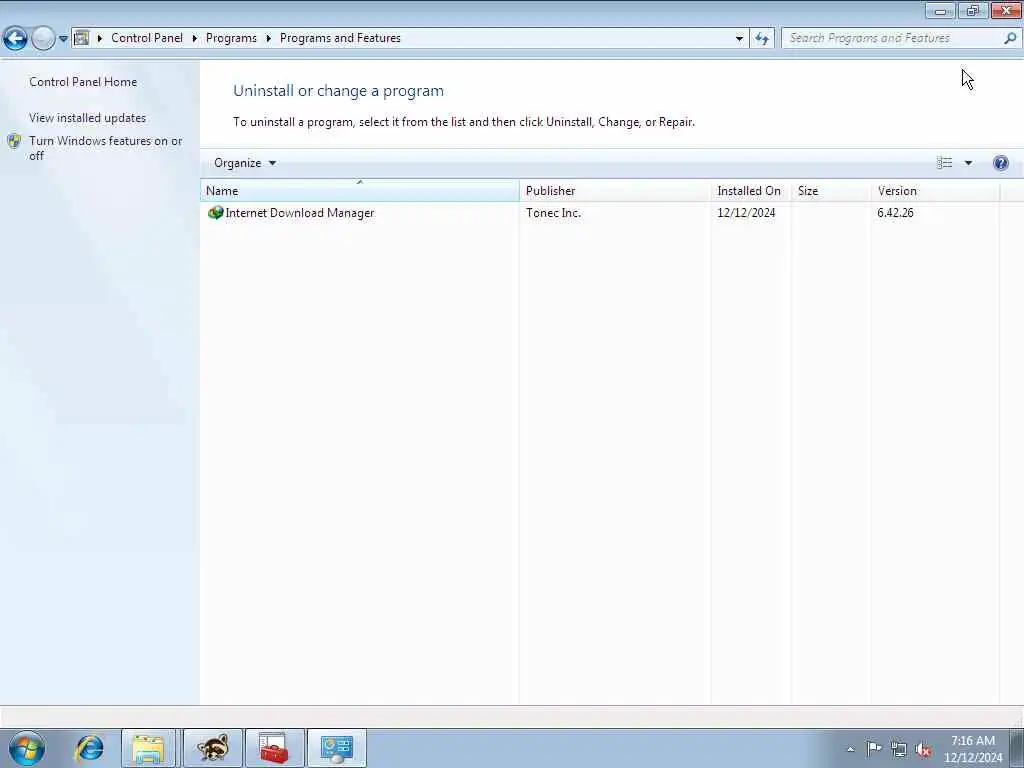Open the Windows Start menu
This screenshot has height=768, width=1024.
coord(27,748)
